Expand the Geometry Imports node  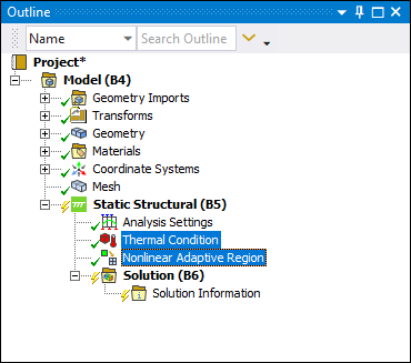pyautogui.click(x=45, y=98)
